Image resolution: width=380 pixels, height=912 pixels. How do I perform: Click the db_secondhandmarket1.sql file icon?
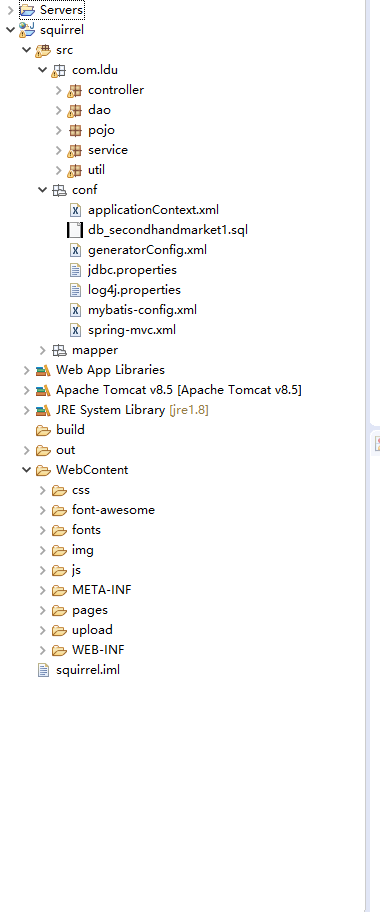pyautogui.click(x=75, y=230)
